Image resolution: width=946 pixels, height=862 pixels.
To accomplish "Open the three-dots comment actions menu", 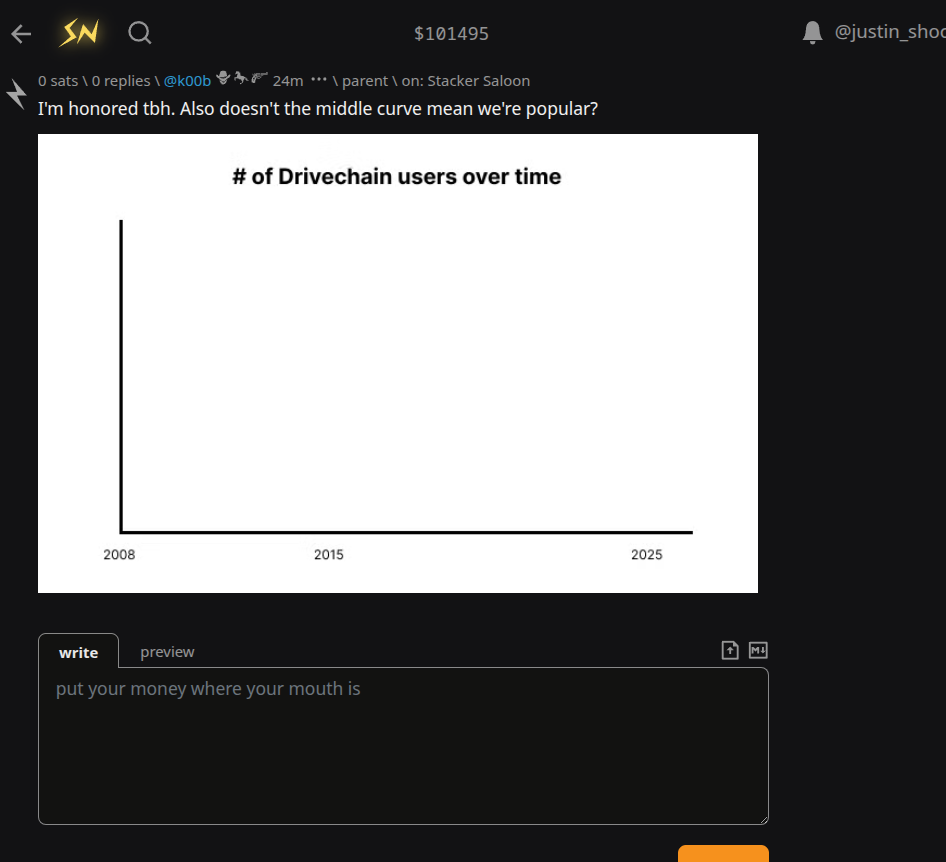I will (x=319, y=80).
